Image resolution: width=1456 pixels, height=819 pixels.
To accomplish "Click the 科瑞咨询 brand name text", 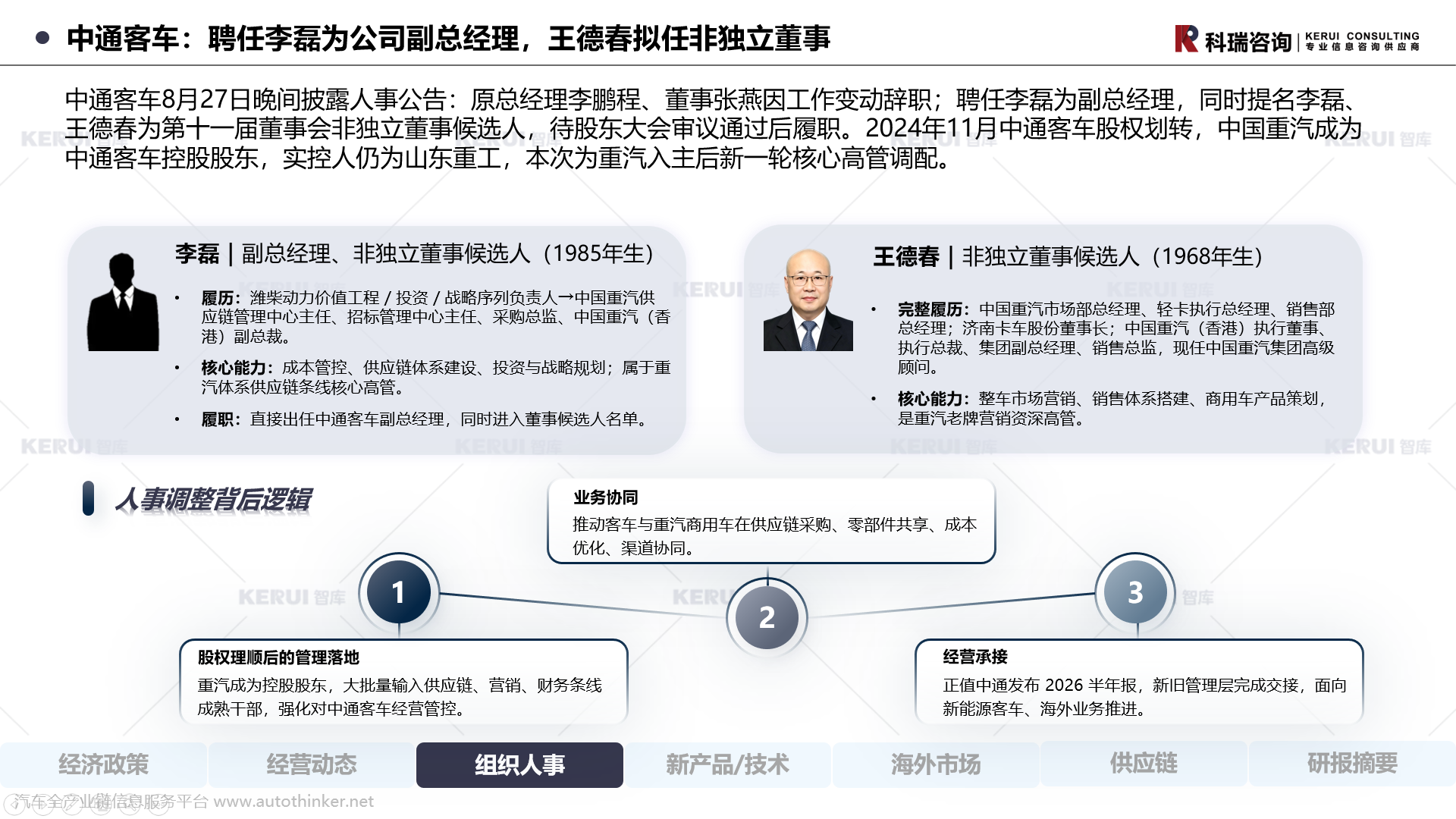I will [x=1248, y=42].
